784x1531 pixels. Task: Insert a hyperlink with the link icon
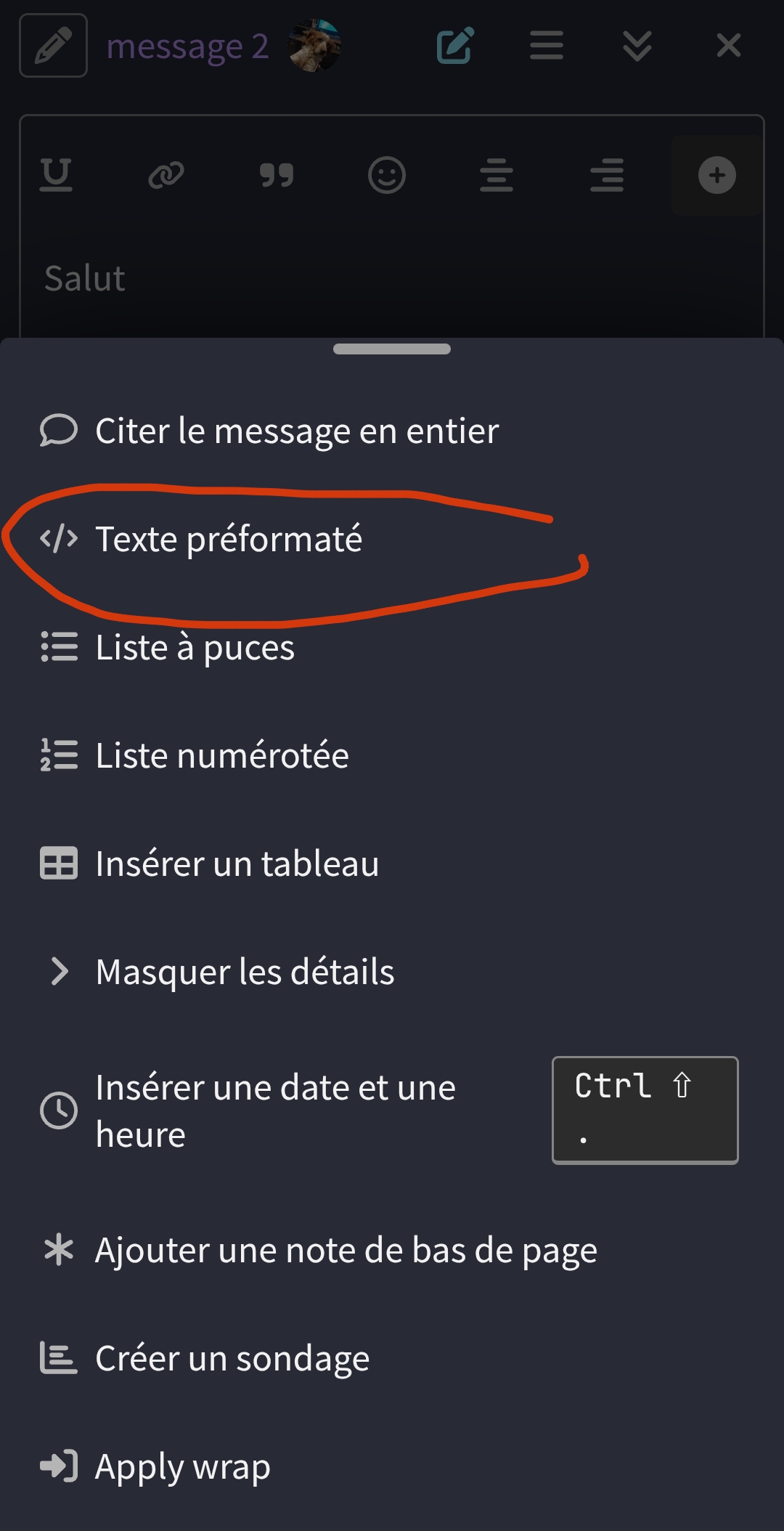click(166, 175)
